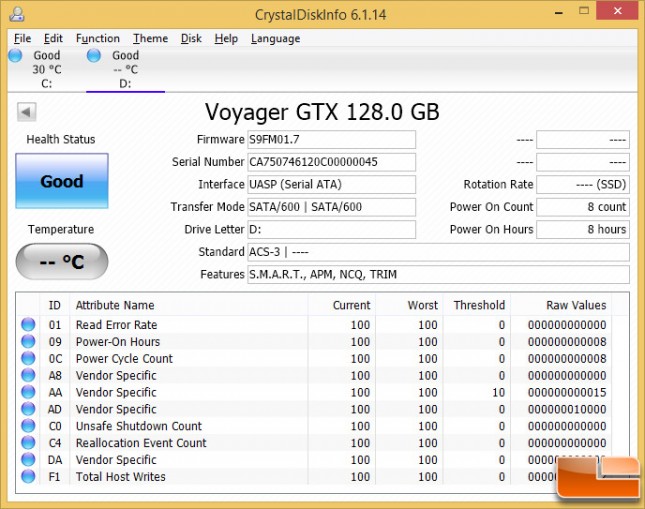Select the Power Cycle Count attribute name
This screenshot has height=509, width=645.
click(x=124, y=358)
